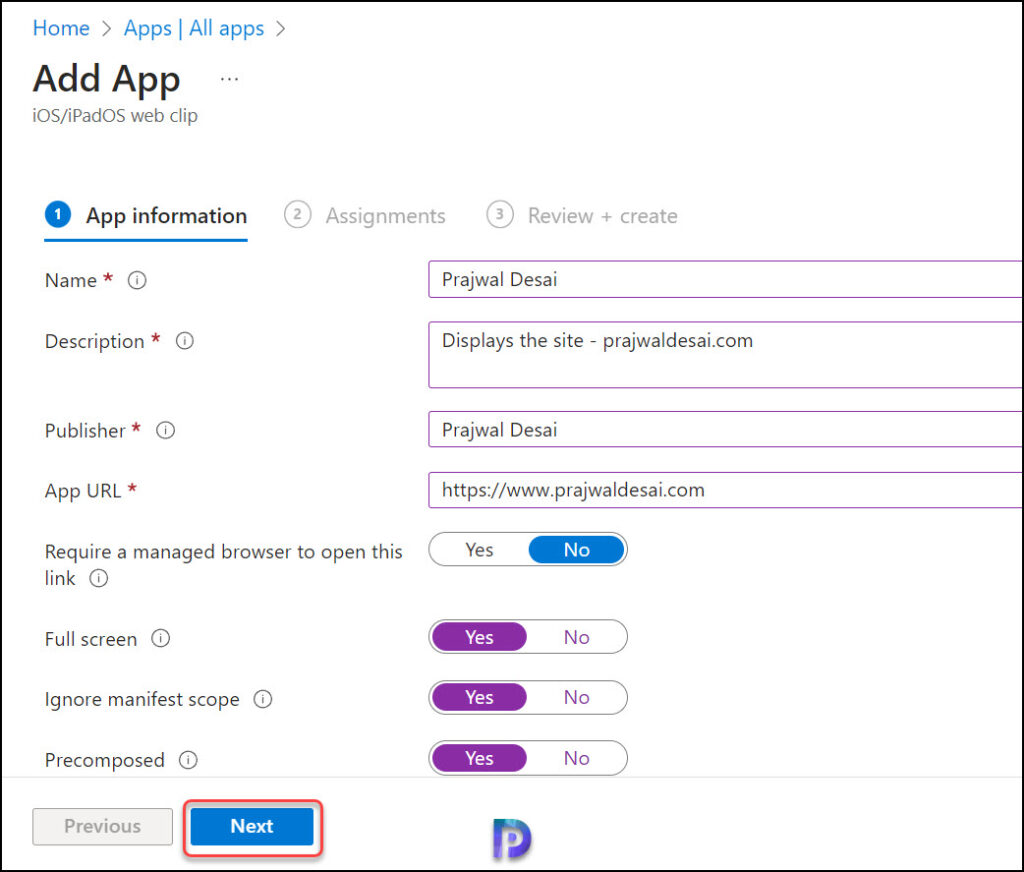Show info icon beside Ignore manifest scope

263,699
